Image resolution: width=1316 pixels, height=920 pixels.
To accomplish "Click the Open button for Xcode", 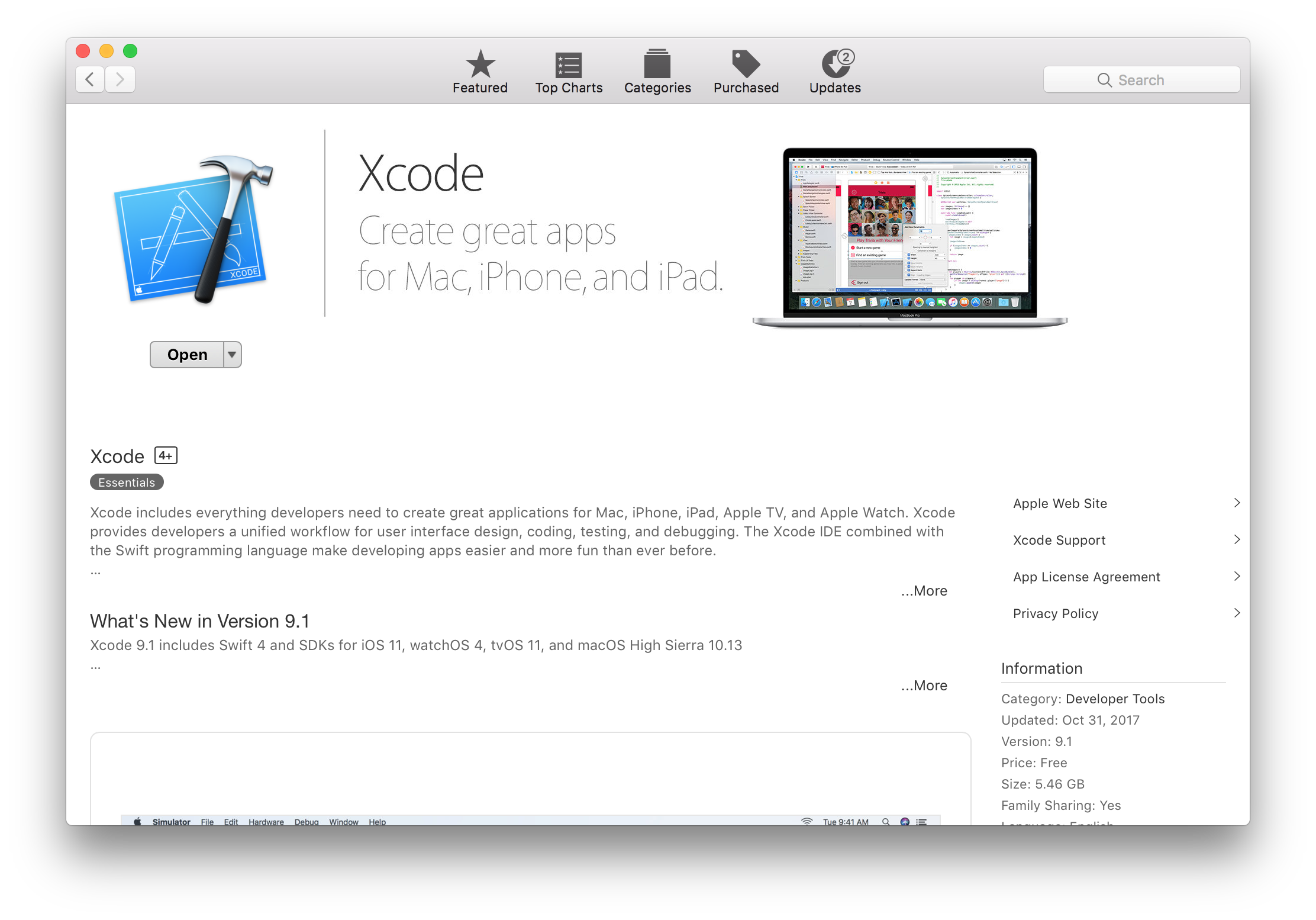I will click(x=186, y=354).
